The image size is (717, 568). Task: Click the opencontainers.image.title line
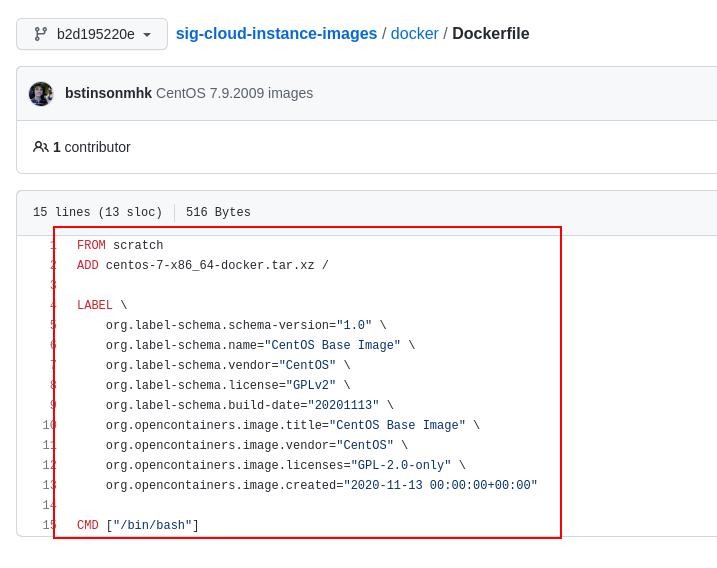pyautogui.click(x=293, y=425)
